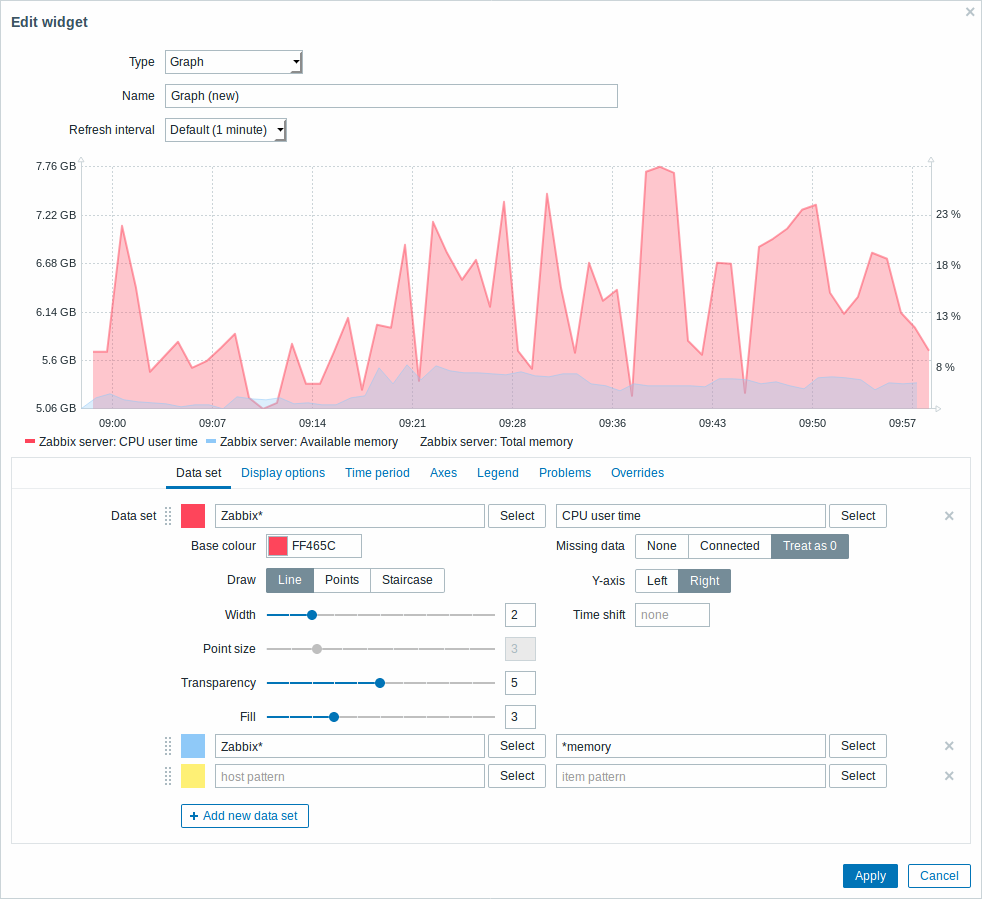The width and height of the screenshot is (982, 899).
Task: Remove the empty host pattern data set
Action: pos(949,776)
